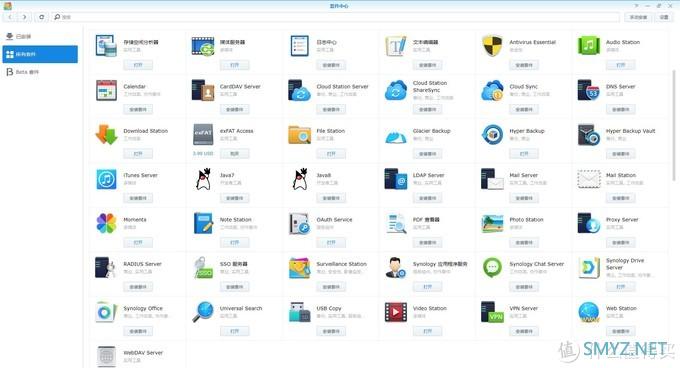Click the 'Universal Search' package title
This screenshot has width=680, height=368.
pyautogui.click(x=241, y=308)
